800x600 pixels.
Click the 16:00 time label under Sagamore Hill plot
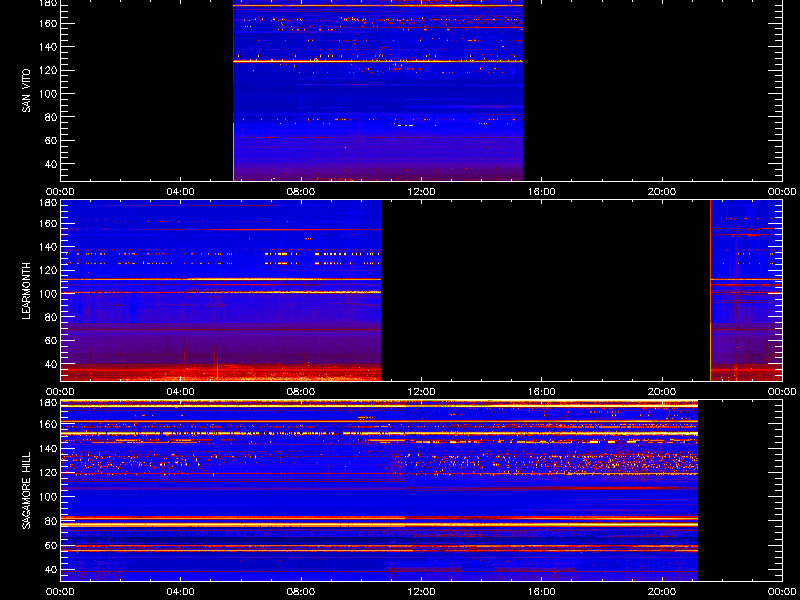point(541,592)
